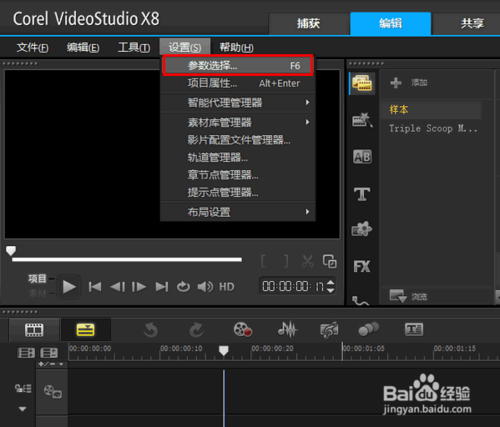Click the Record/Capture option icon
This screenshot has height=427, width=500.
pos(243,330)
